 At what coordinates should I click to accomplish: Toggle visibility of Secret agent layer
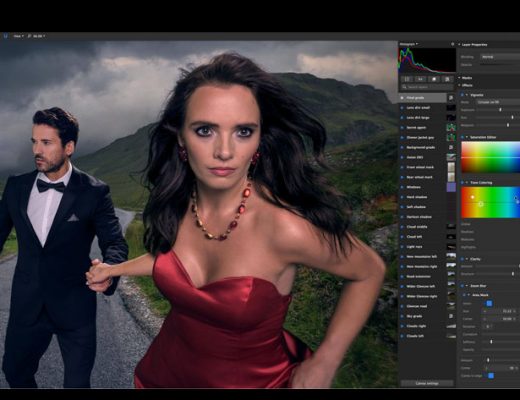pyautogui.click(x=402, y=128)
